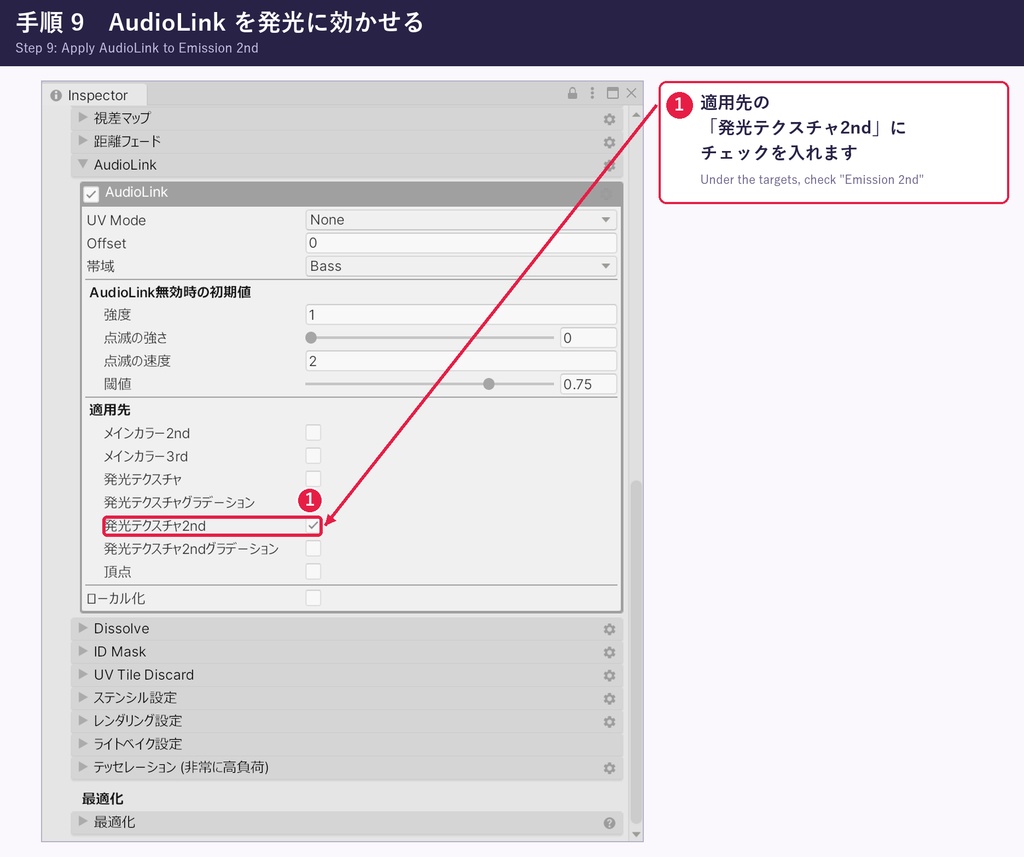
Task: Enable the 頂点 checkbox
Action: pyautogui.click(x=313, y=572)
